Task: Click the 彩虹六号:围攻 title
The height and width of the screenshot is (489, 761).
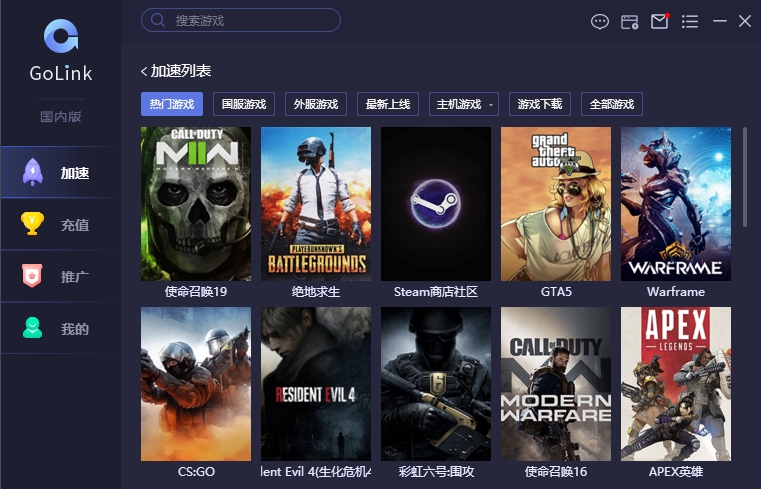Action: coord(436,472)
